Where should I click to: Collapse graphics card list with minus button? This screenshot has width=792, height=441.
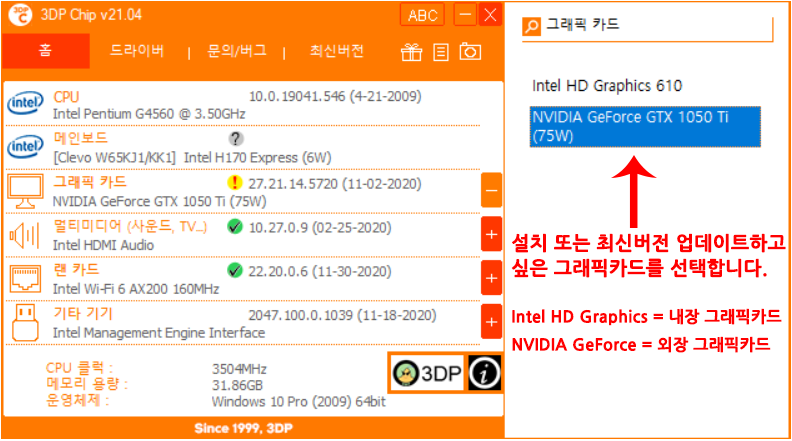[x=491, y=190]
